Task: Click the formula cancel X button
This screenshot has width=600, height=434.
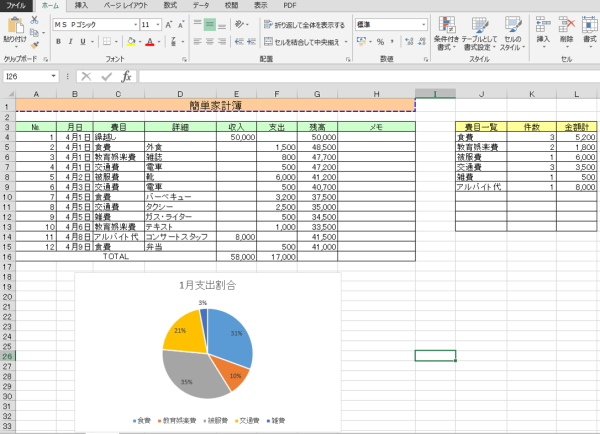Action: 86,76
